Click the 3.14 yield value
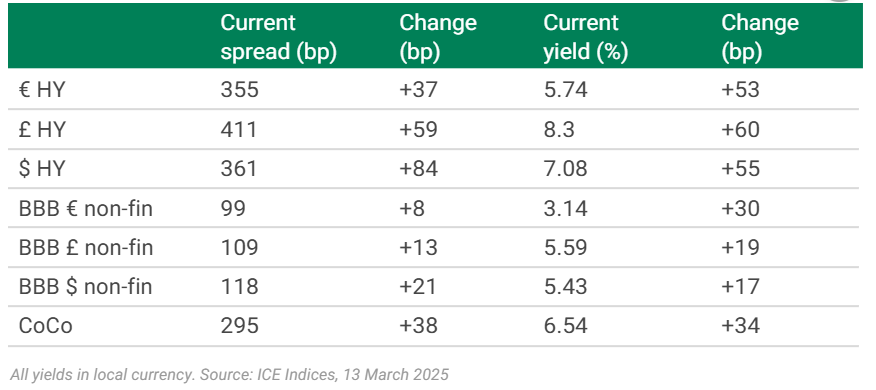 (565, 208)
